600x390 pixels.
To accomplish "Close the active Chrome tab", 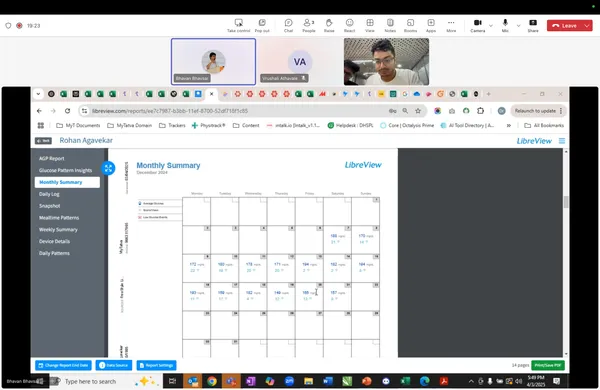I will 211,94.
